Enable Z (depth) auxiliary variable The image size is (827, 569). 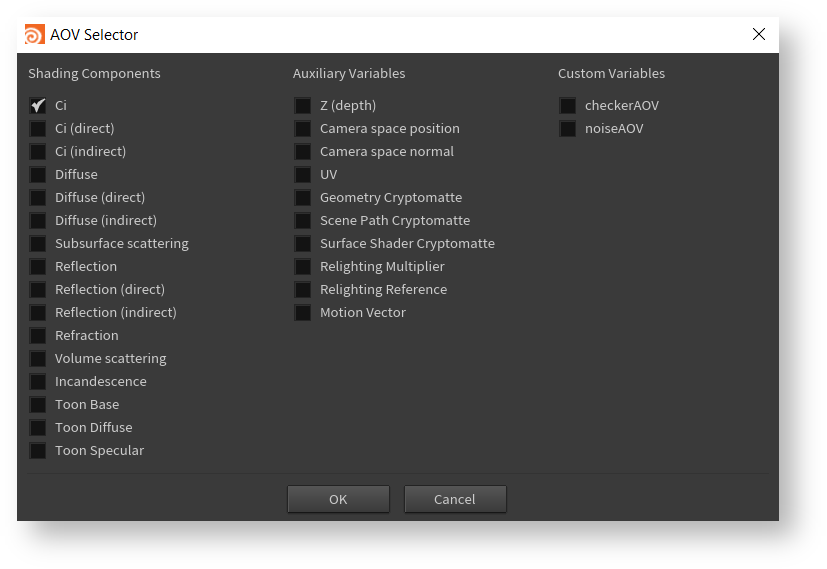pyautogui.click(x=303, y=106)
